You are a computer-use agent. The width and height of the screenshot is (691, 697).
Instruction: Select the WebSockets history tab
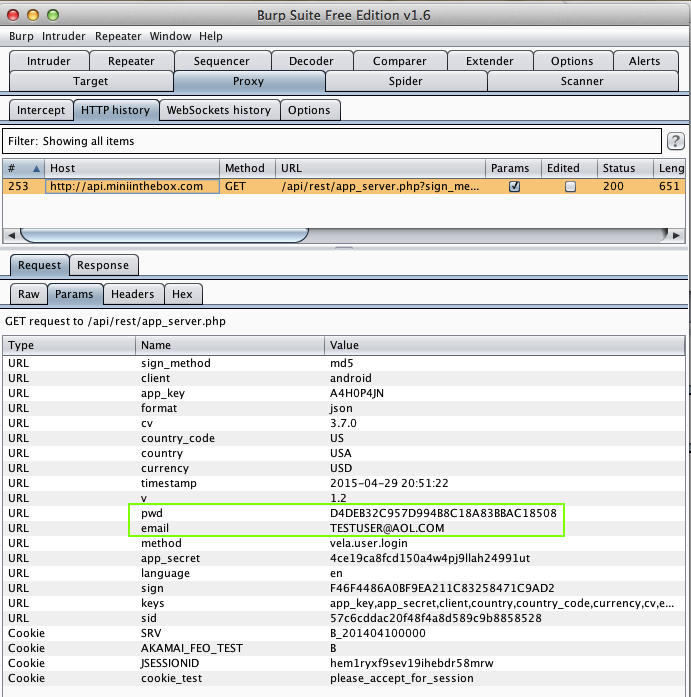pyautogui.click(x=218, y=110)
